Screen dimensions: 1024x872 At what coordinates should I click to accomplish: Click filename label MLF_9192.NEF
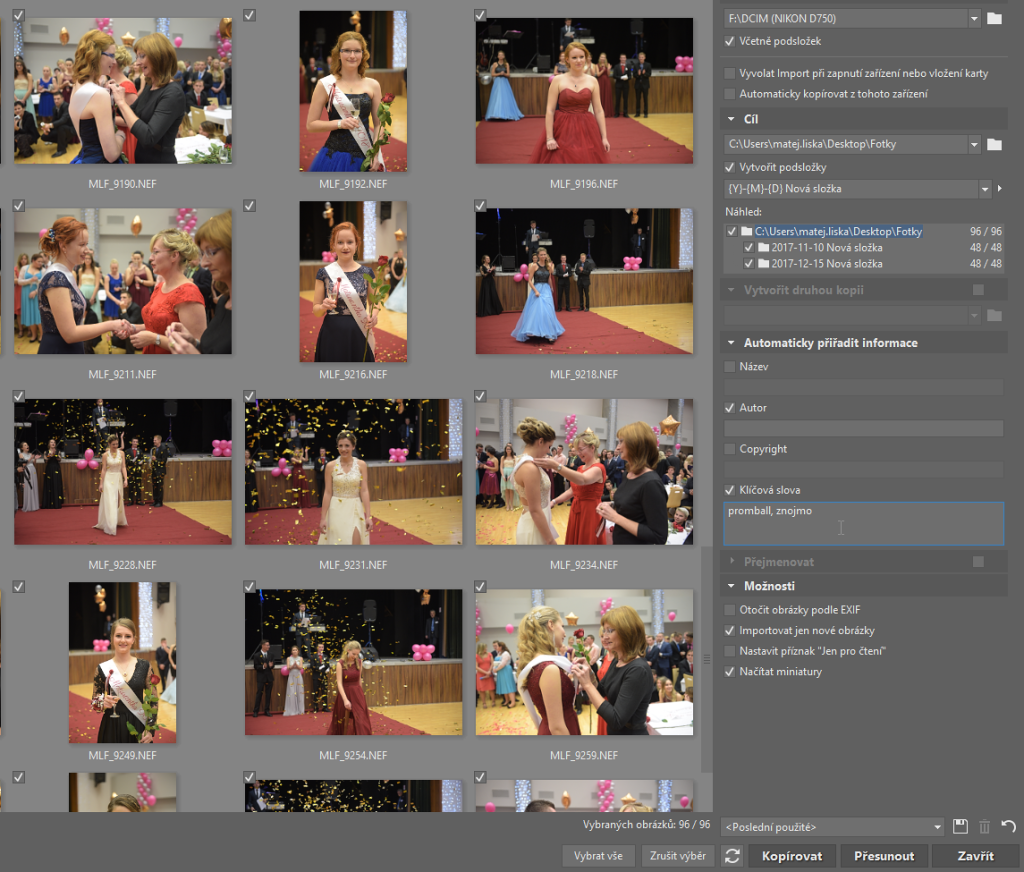coord(353,184)
